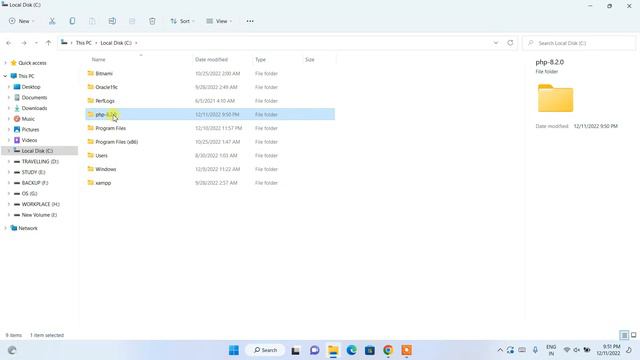Image resolution: width=640 pixels, height=360 pixels.
Task: Expand Quick access in navigation pane
Action: pyautogui.click(x=5, y=63)
